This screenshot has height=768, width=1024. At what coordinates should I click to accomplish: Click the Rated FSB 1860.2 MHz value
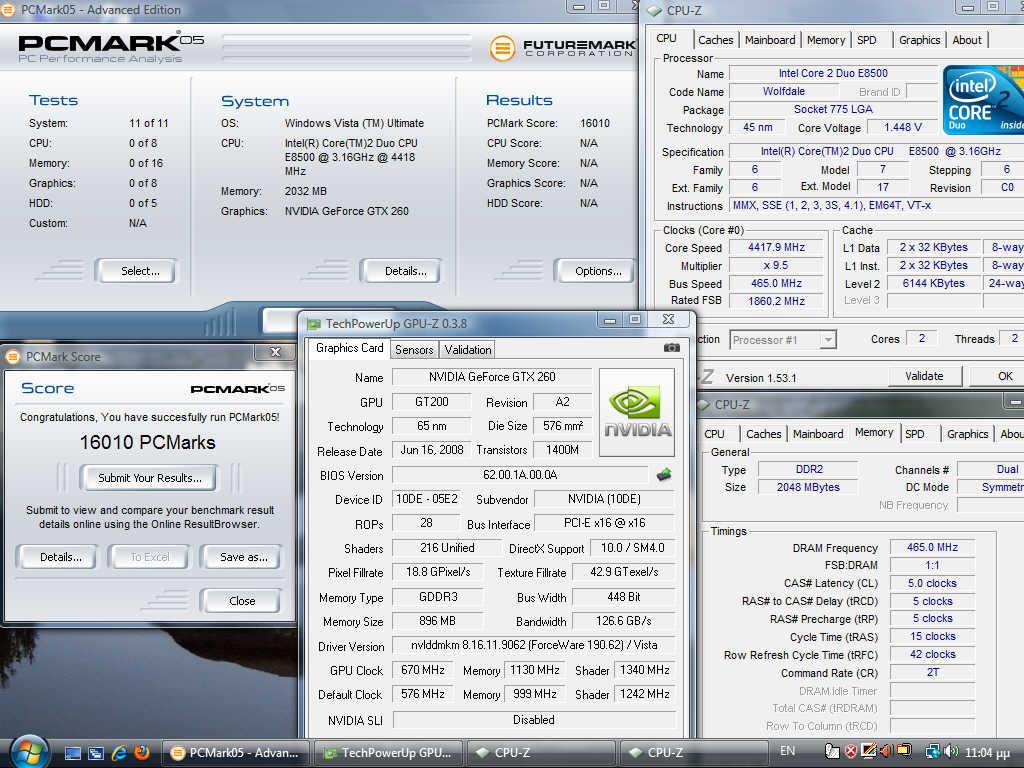[776, 301]
